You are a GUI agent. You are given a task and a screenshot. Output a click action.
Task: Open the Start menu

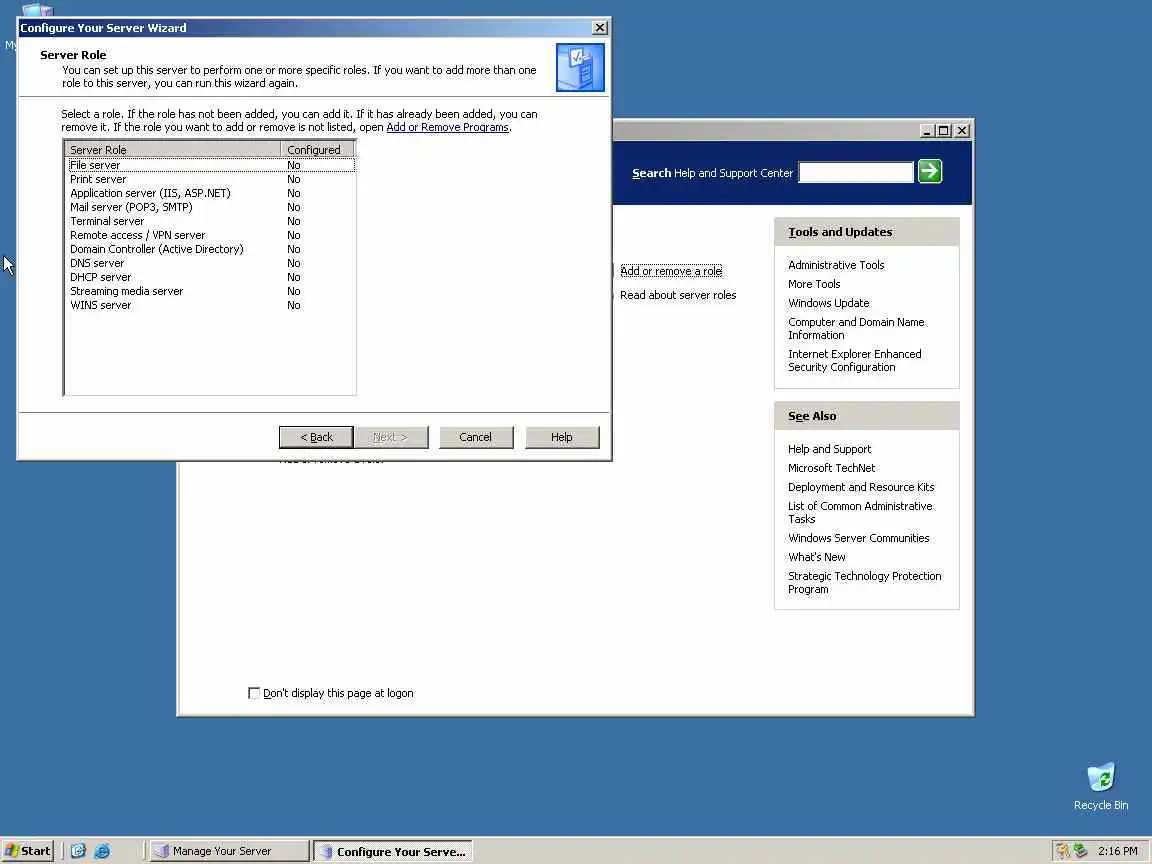pos(28,851)
